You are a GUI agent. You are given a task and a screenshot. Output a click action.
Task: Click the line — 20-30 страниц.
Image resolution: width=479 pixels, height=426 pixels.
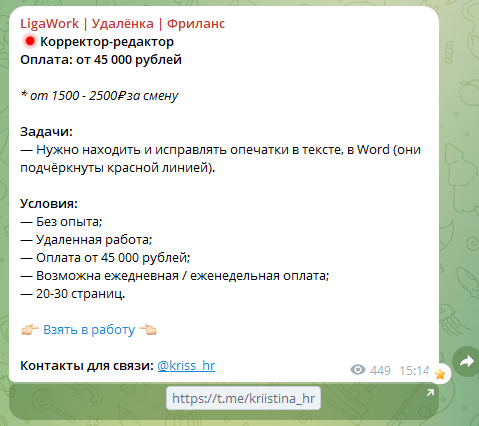pos(73,294)
